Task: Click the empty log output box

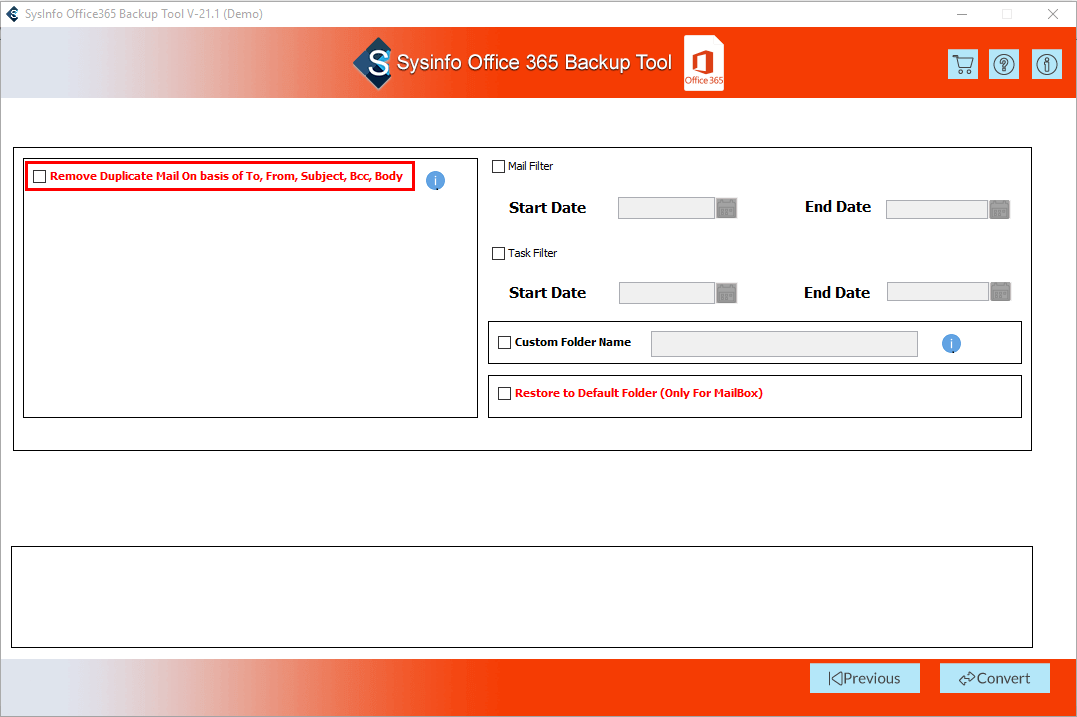Action: 522,597
